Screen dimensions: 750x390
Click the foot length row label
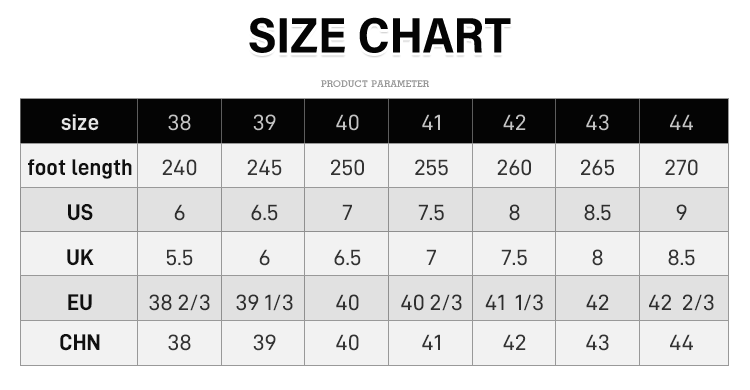[79, 166]
